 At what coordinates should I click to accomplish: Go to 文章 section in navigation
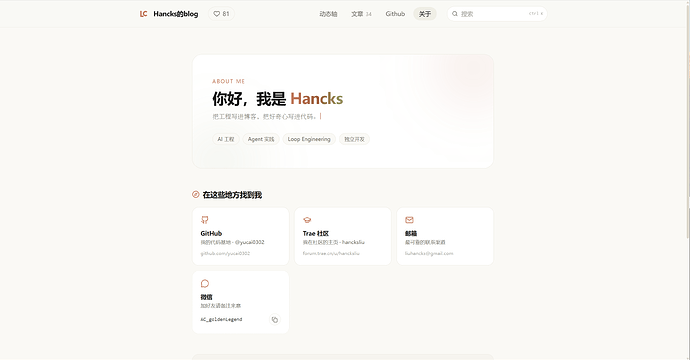pyautogui.click(x=361, y=14)
